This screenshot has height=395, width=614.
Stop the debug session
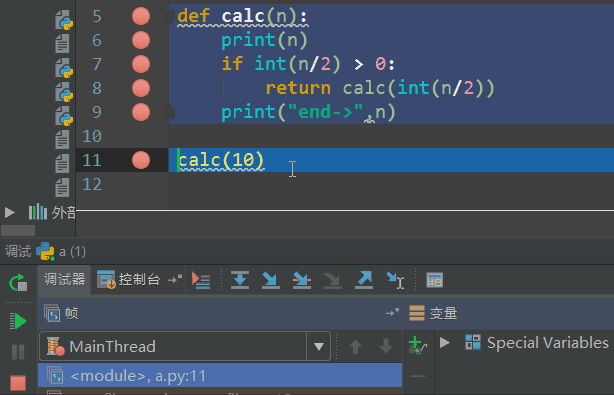click(x=18, y=383)
